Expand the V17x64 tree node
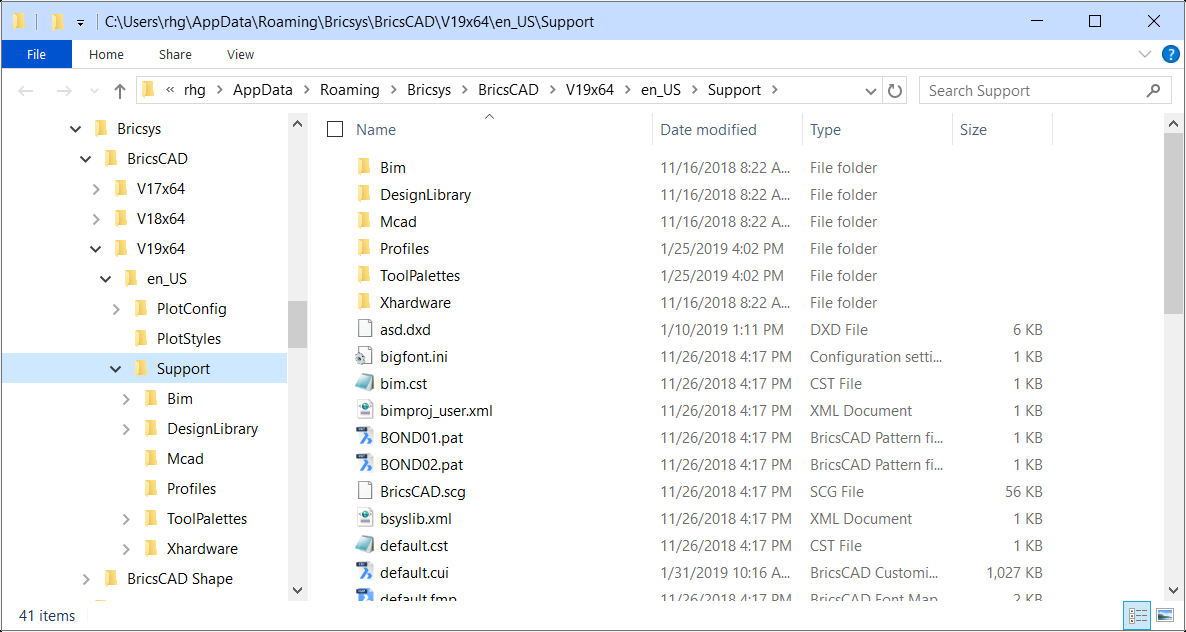 pyautogui.click(x=96, y=189)
